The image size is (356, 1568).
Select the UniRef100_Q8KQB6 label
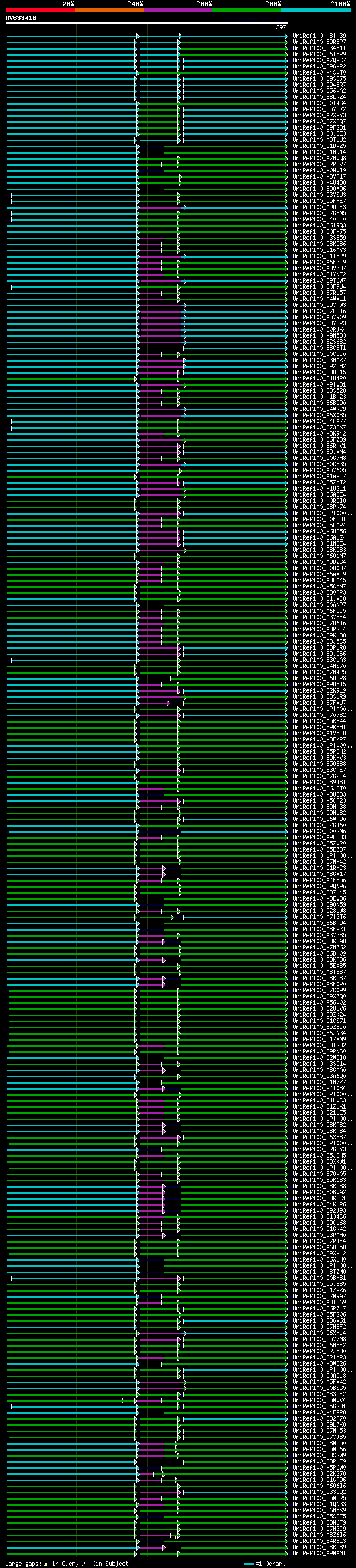click(x=319, y=244)
